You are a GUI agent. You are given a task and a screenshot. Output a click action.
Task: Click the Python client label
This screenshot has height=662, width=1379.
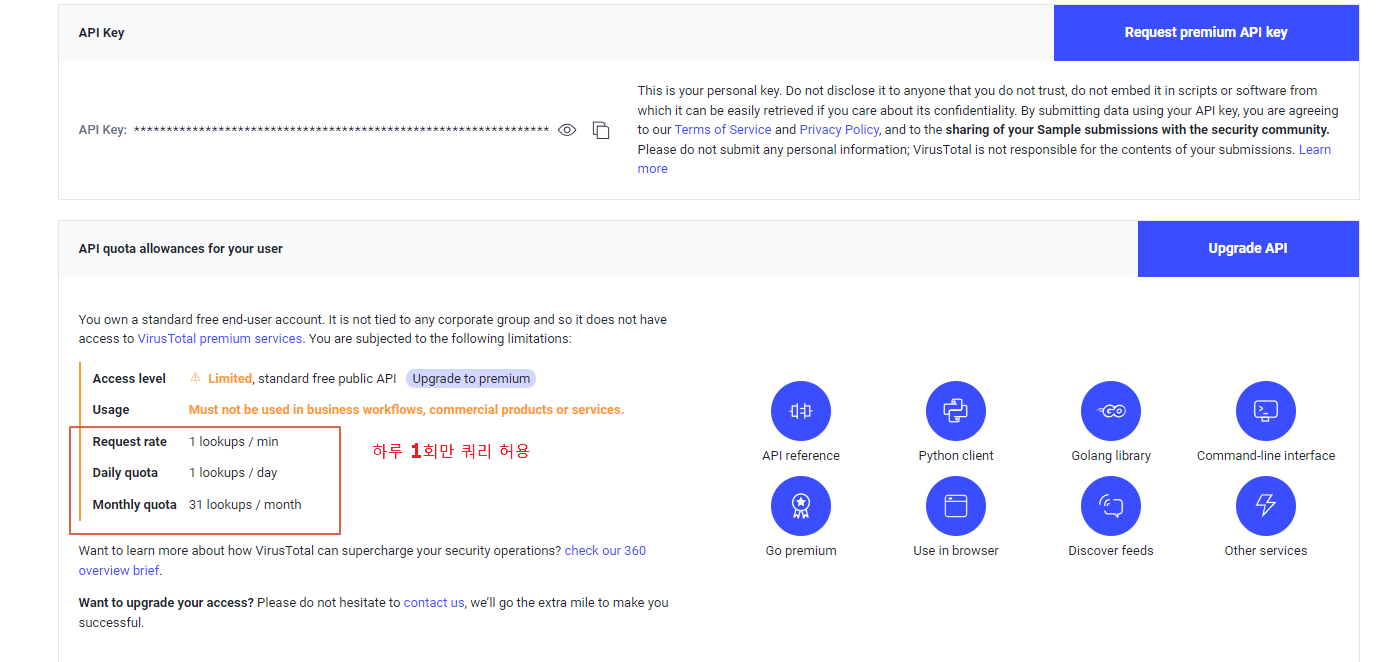(956, 456)
